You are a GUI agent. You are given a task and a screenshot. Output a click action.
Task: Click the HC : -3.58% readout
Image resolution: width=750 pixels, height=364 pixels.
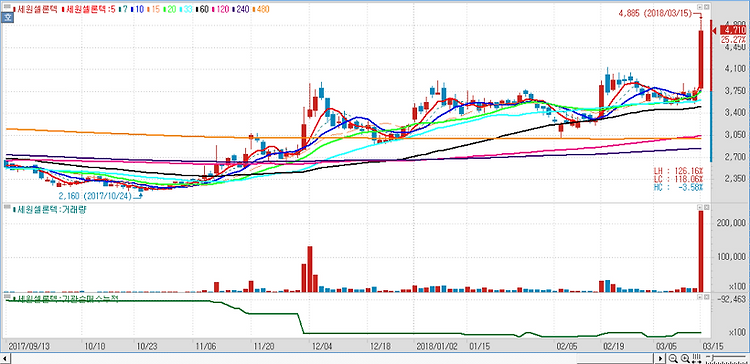pos(679,188)
